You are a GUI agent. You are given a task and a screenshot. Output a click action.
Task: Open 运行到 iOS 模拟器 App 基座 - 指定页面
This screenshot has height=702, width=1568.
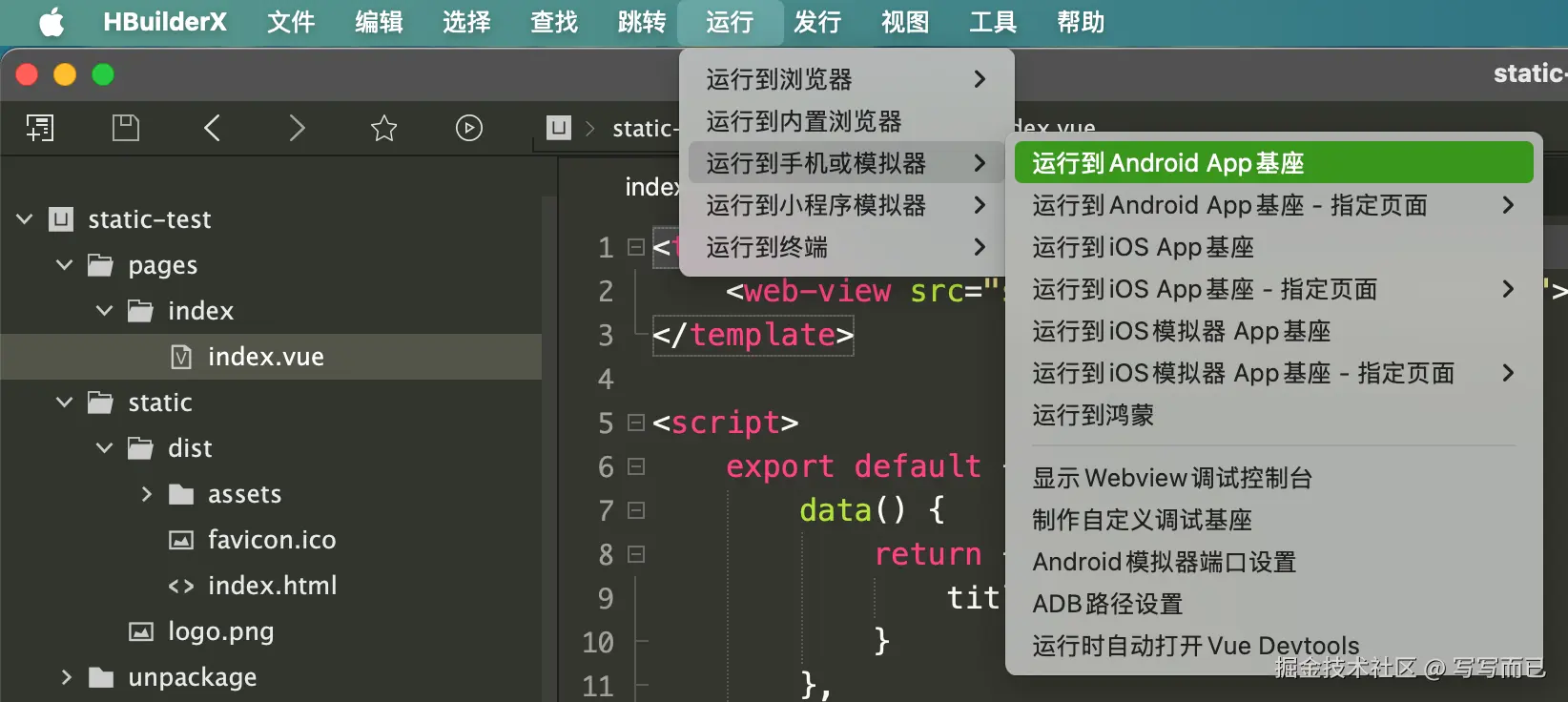point(1273,373)
